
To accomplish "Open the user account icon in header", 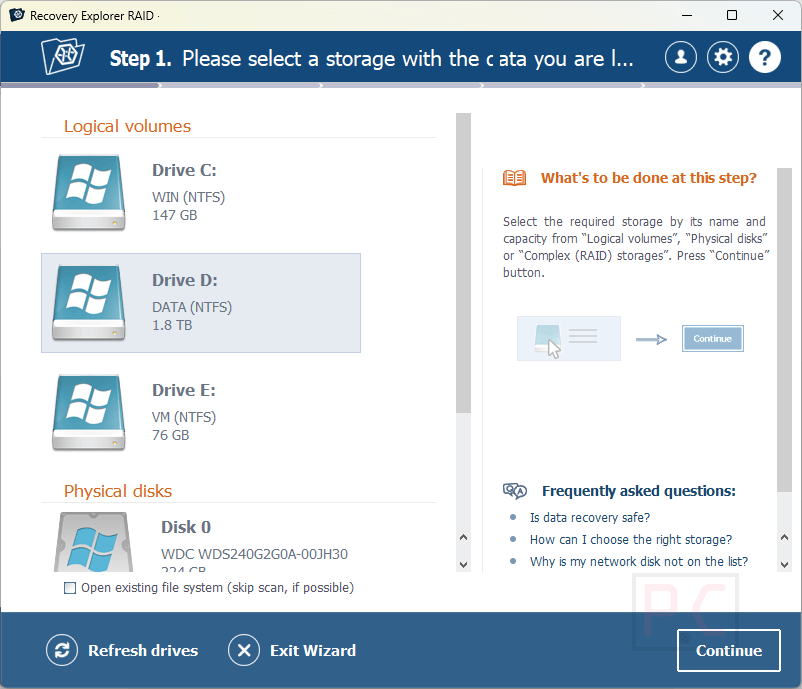I will point(681,57).
